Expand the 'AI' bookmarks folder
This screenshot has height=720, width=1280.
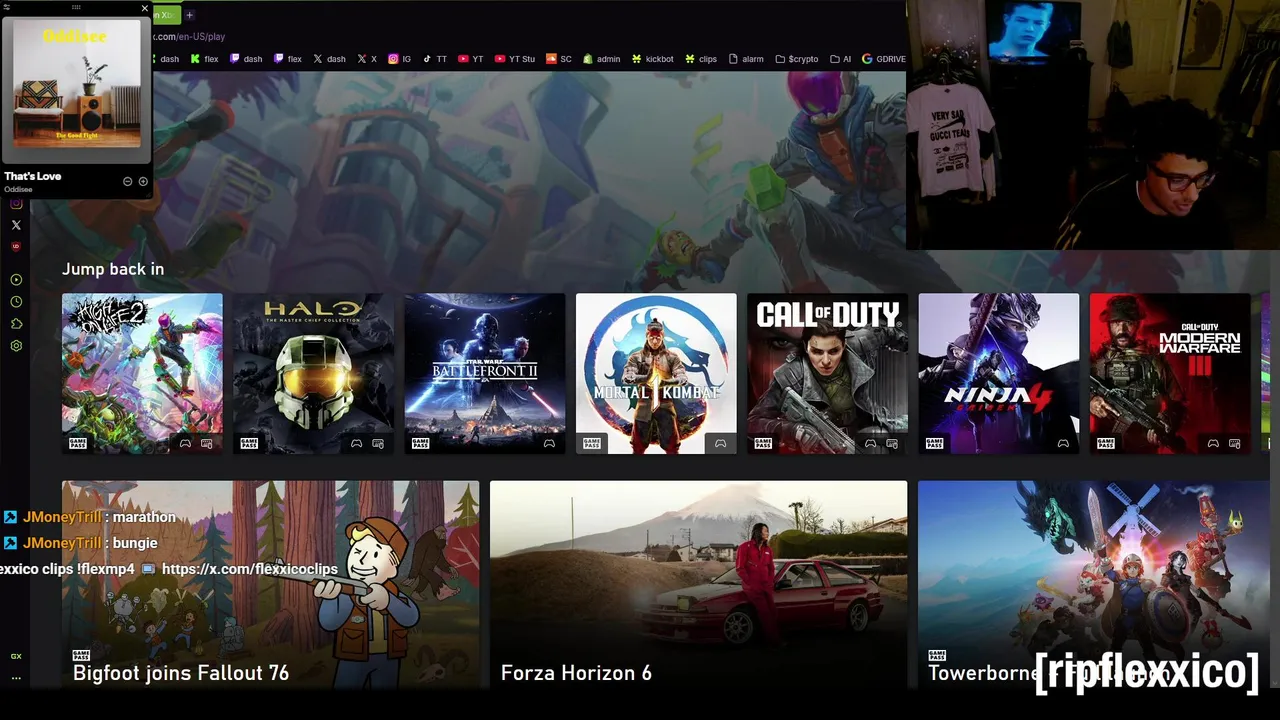pos(841,59)
